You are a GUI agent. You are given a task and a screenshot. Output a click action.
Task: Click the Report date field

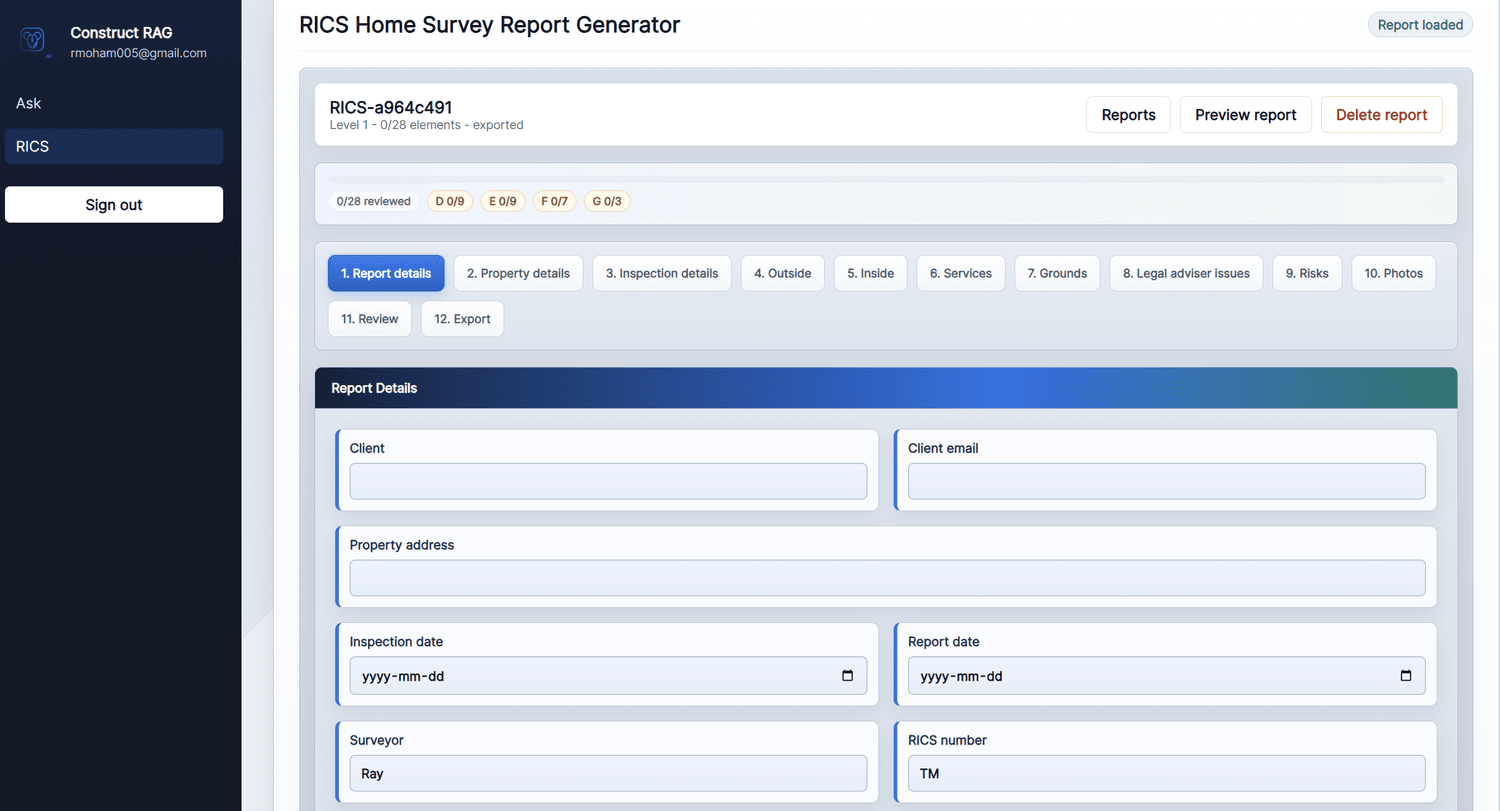1166,676
